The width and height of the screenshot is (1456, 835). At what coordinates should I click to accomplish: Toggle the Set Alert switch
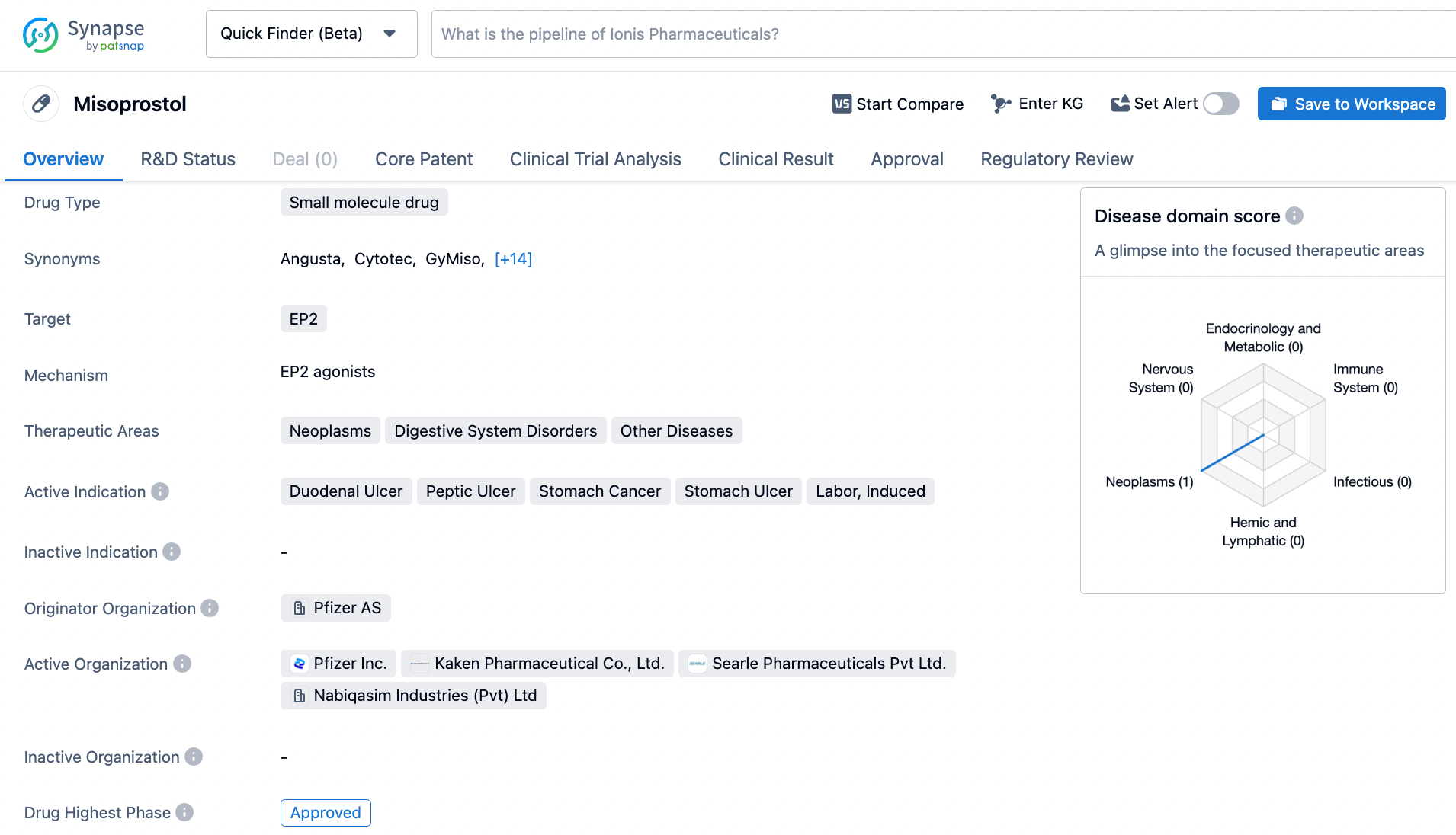(1220, 104)
